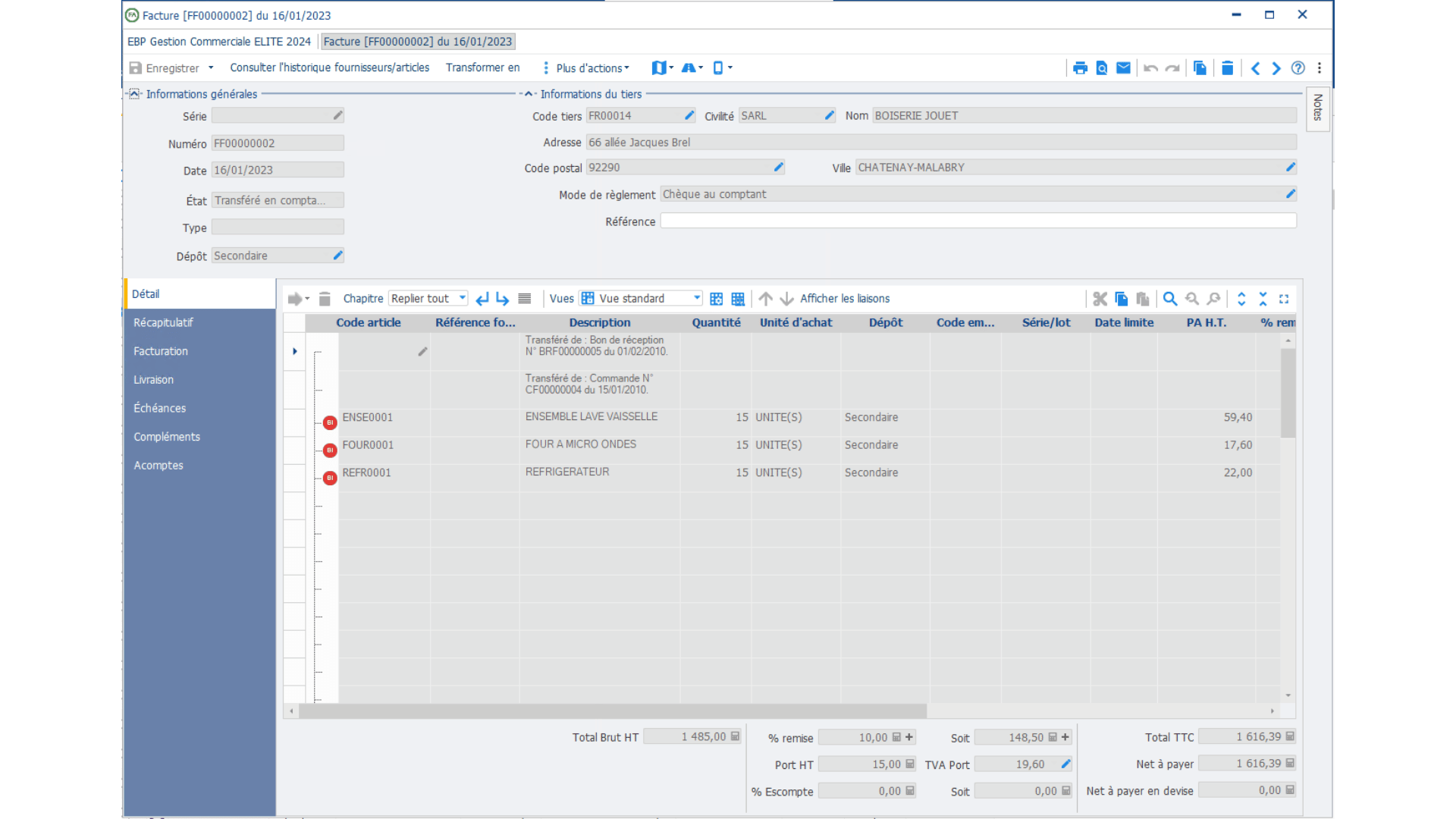Screen dimensions: 1456x819
Task: Edit the Dépôt field with its pencil icon
Action: pos(337,255)
